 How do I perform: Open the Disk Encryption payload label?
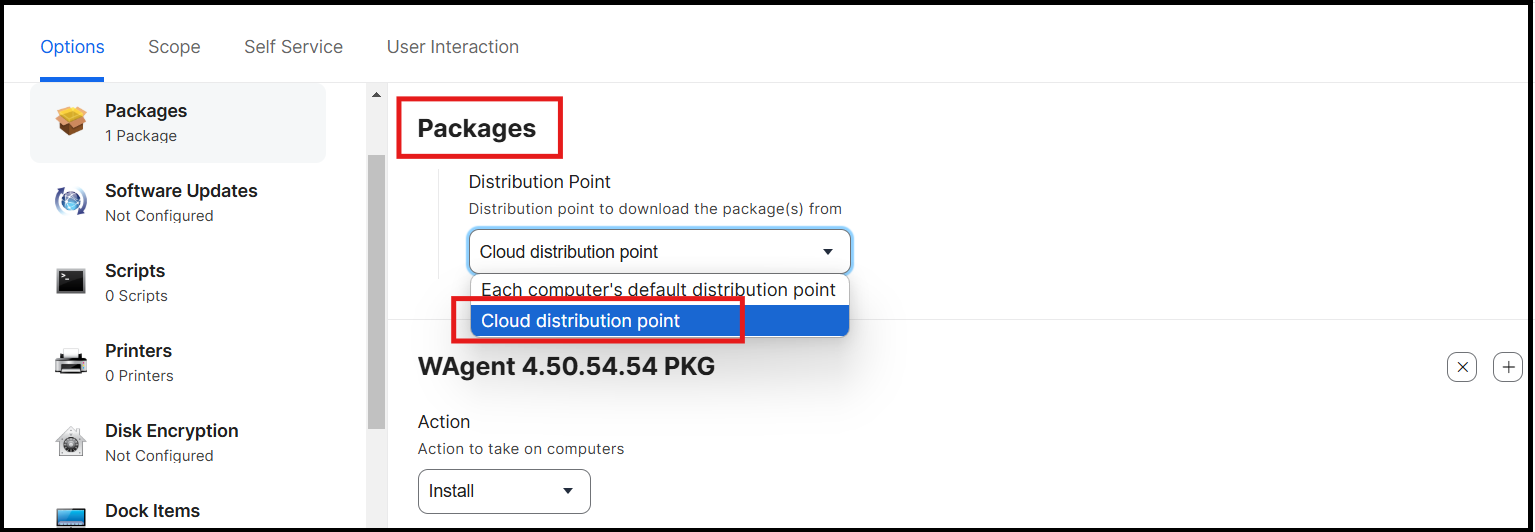pos(172,431)
